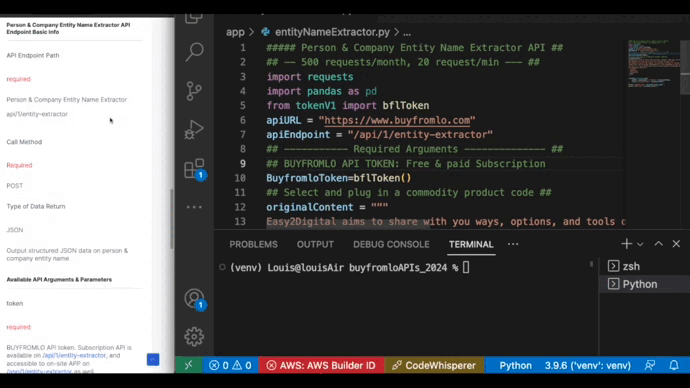Click the 'JSON' value in the docs page
This screenshot has width=690, height=388.
15,230
